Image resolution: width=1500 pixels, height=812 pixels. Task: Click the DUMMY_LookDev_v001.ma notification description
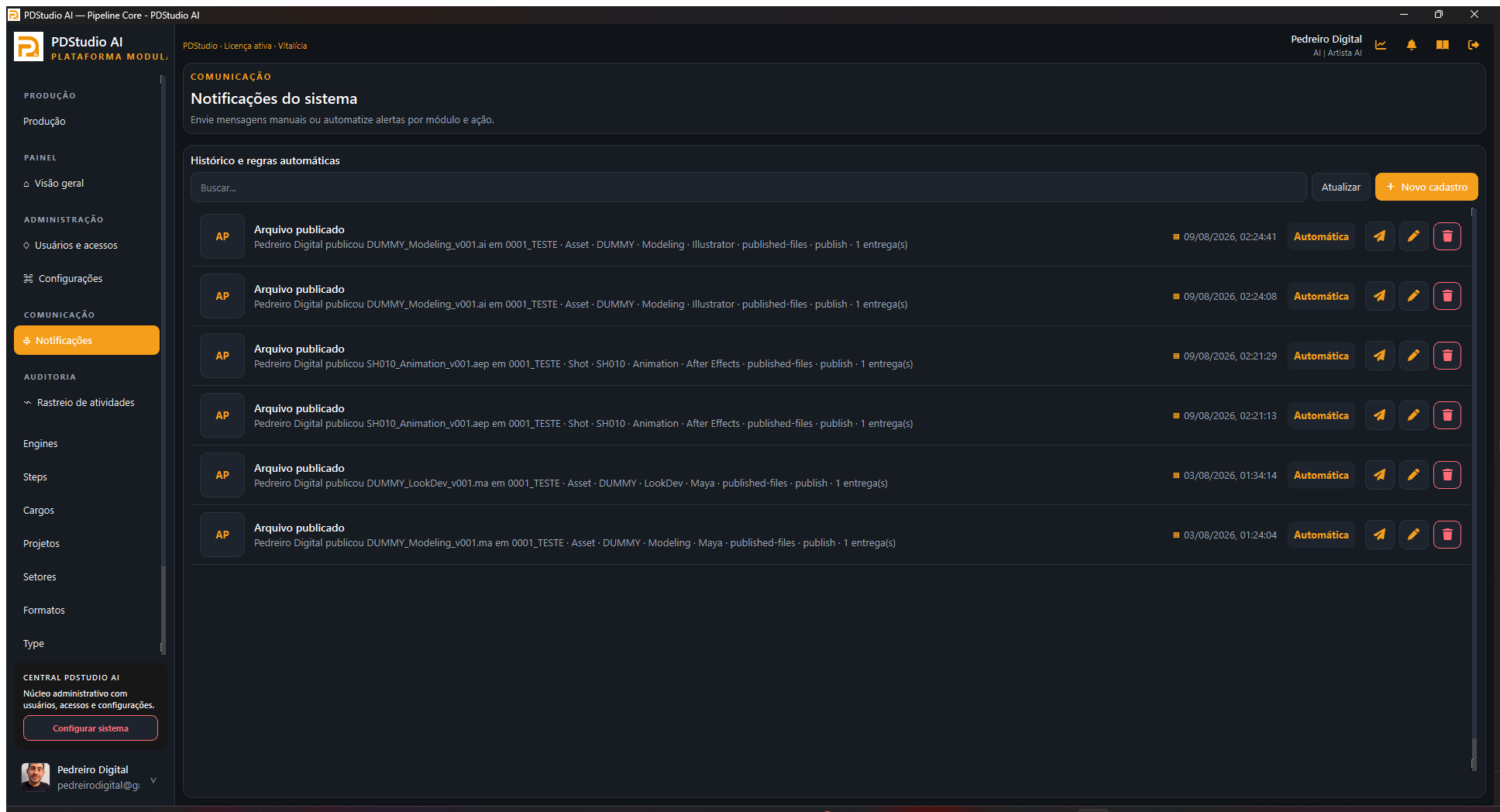click(x=571, y=483)
